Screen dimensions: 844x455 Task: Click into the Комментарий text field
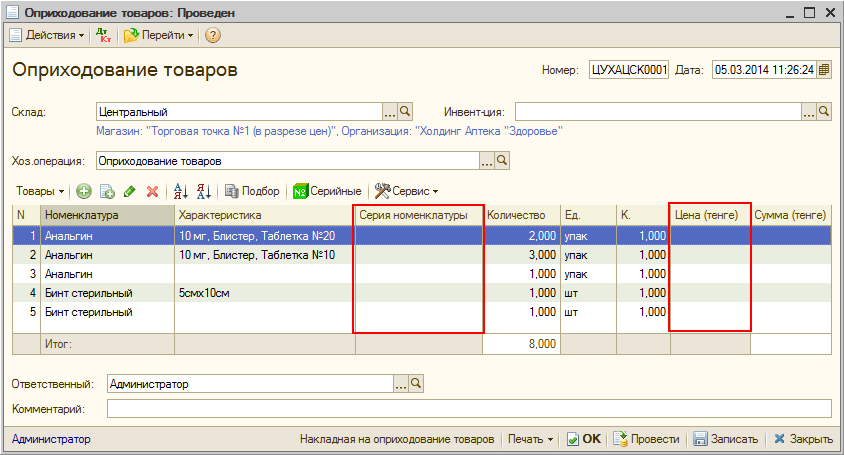coord(468,408)
